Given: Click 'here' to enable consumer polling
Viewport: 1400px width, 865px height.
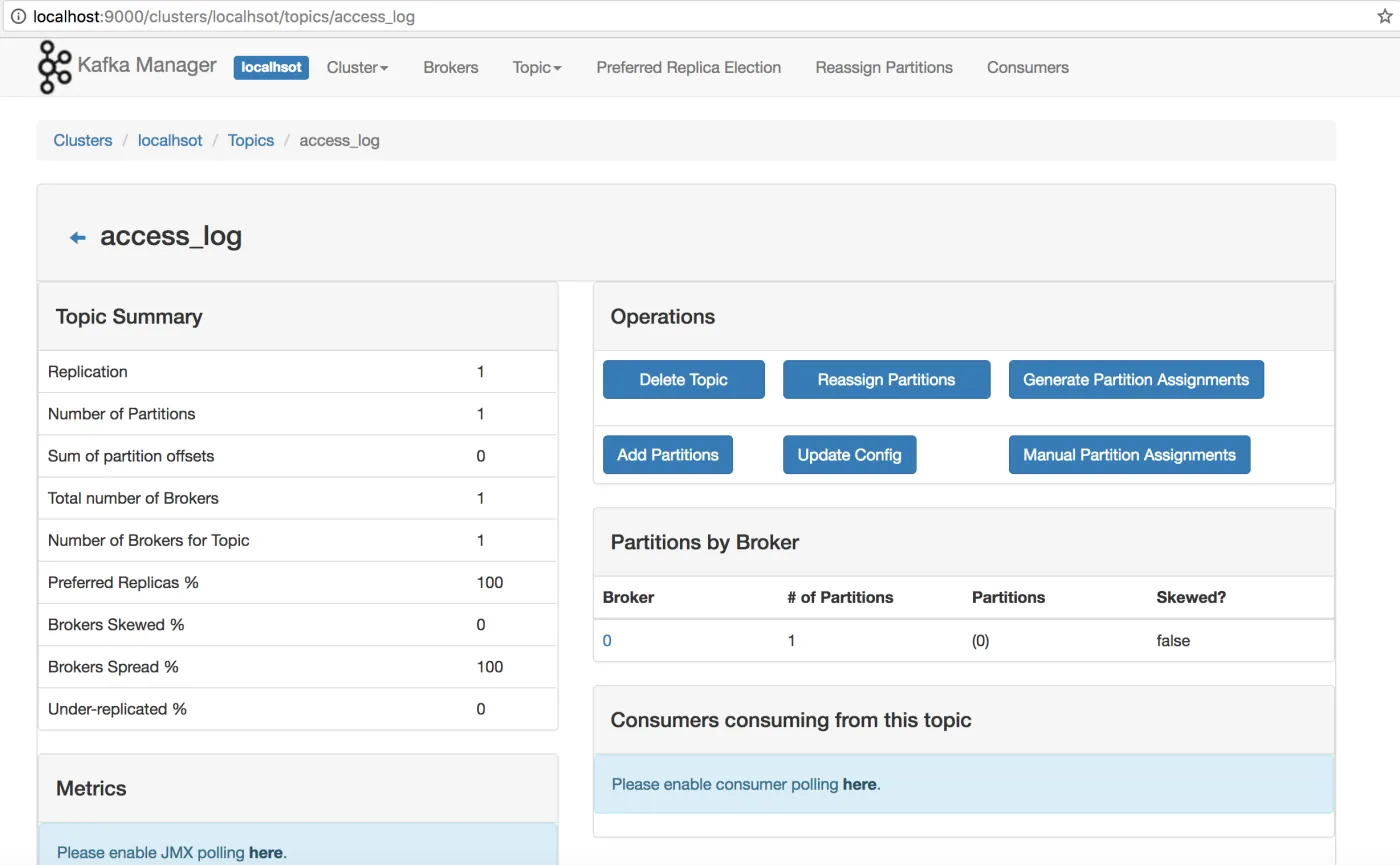Looking at the screenshot, I should [860, 784].
